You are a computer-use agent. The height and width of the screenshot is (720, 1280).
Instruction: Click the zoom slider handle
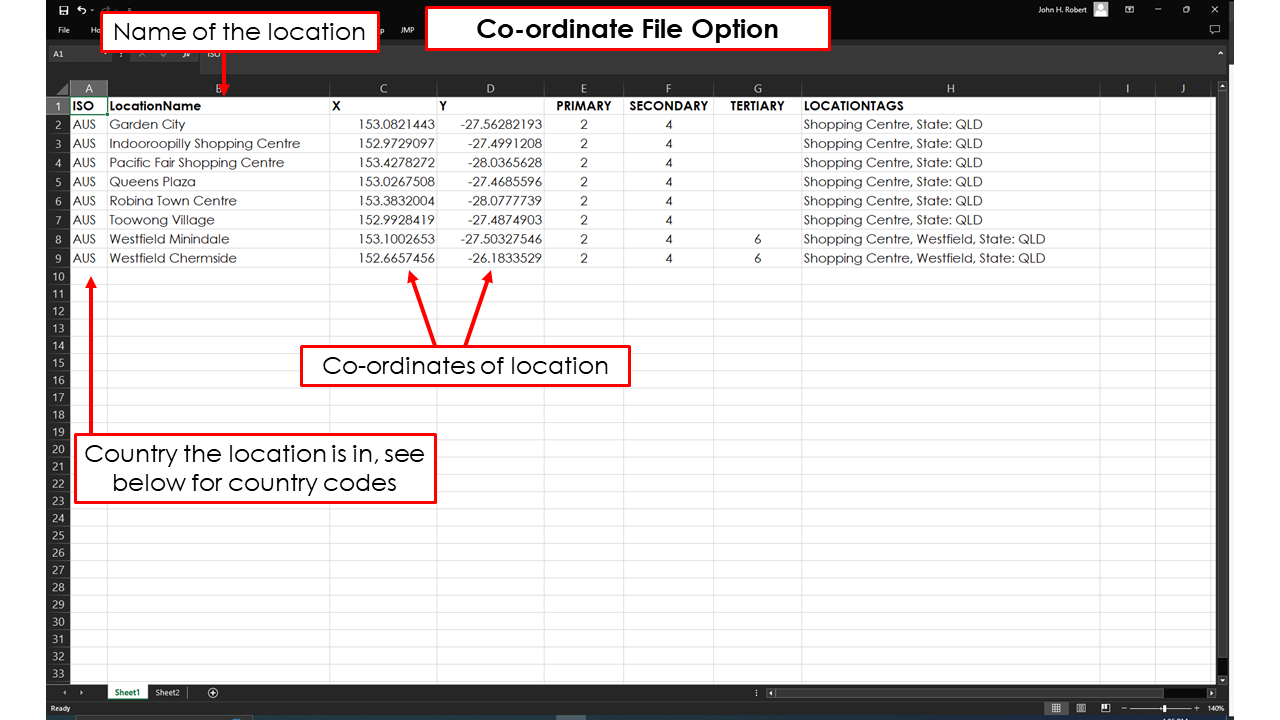pos(1164,708)
